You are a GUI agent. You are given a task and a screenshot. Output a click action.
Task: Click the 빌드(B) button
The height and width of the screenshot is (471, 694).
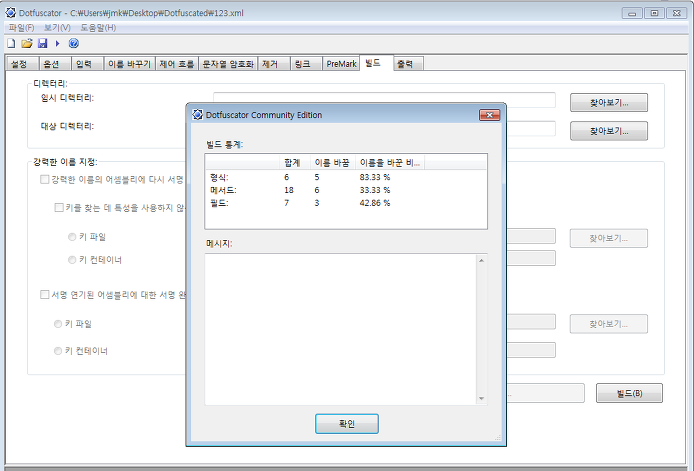pos(629,393)
